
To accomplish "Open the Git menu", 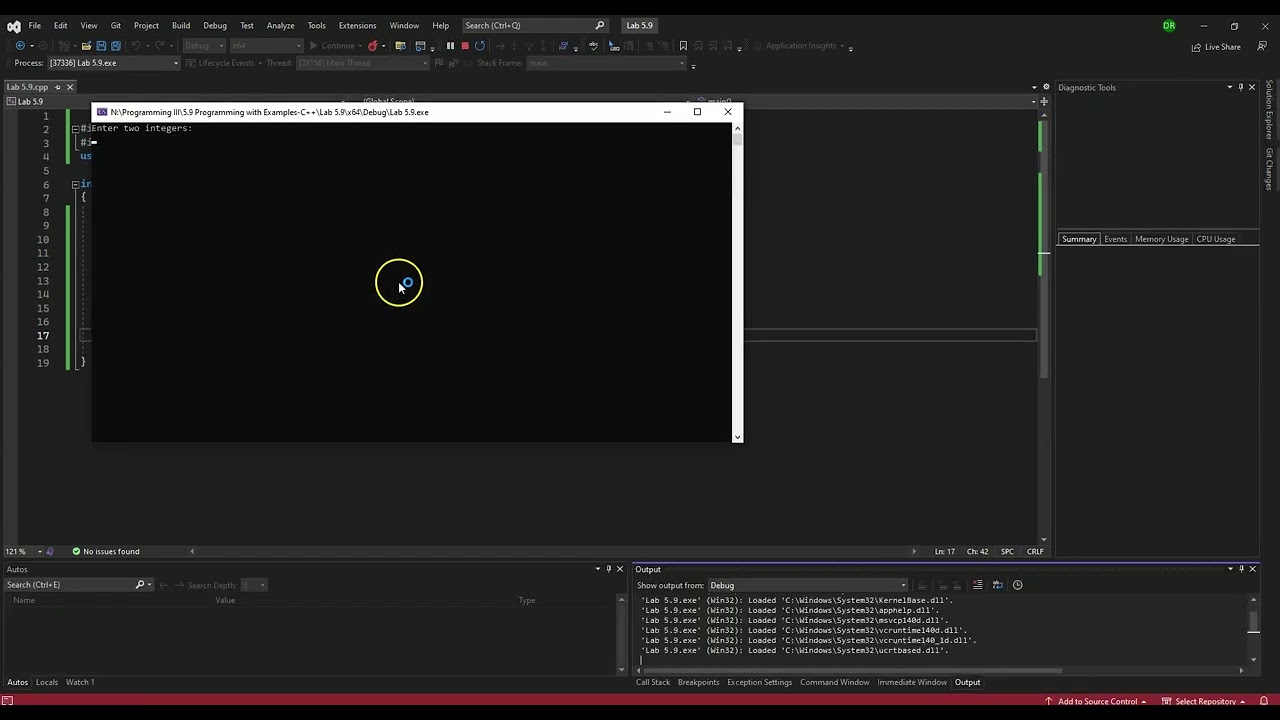I will point(116,26).
